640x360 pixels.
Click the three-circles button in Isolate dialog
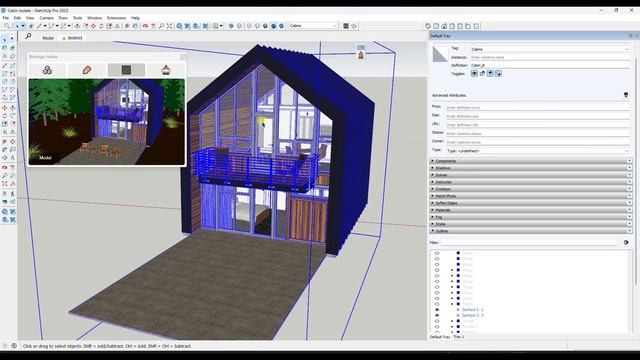point(47,70)
